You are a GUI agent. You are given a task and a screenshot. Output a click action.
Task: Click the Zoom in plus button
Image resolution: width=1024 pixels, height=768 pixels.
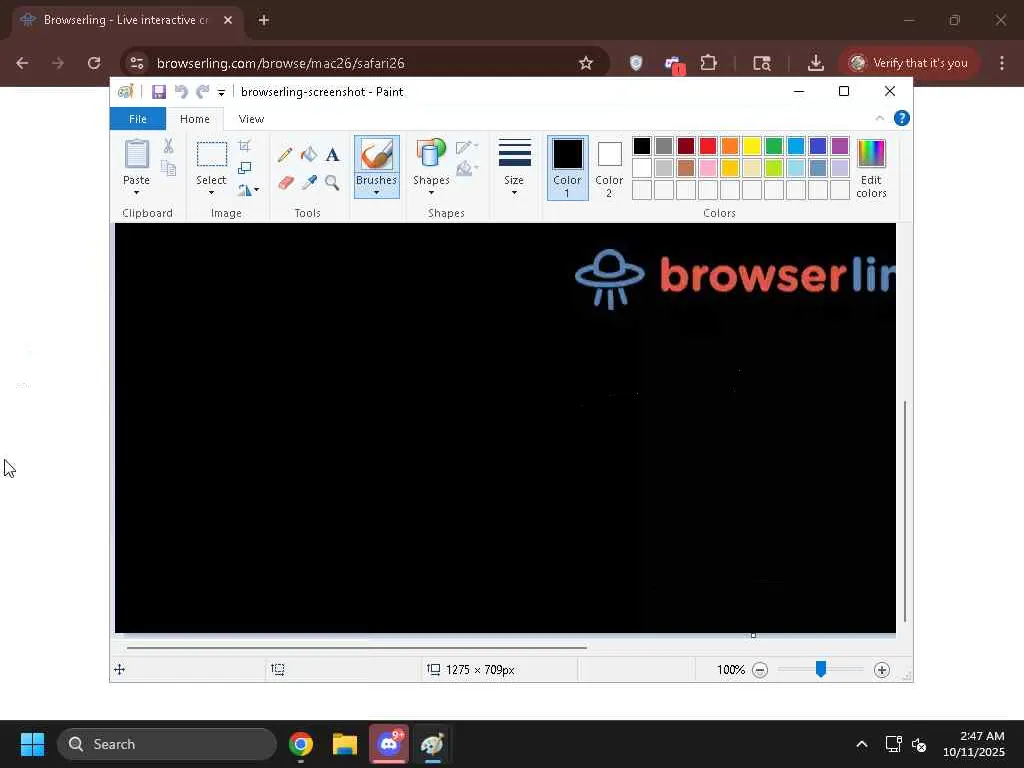[882, 670]
